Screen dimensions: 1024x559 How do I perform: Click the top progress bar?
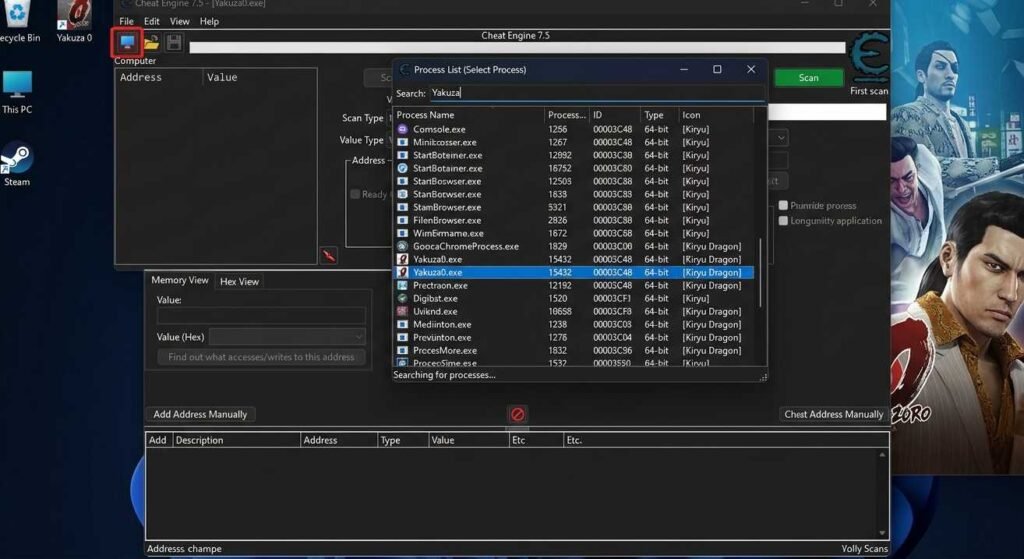point(517,47)
